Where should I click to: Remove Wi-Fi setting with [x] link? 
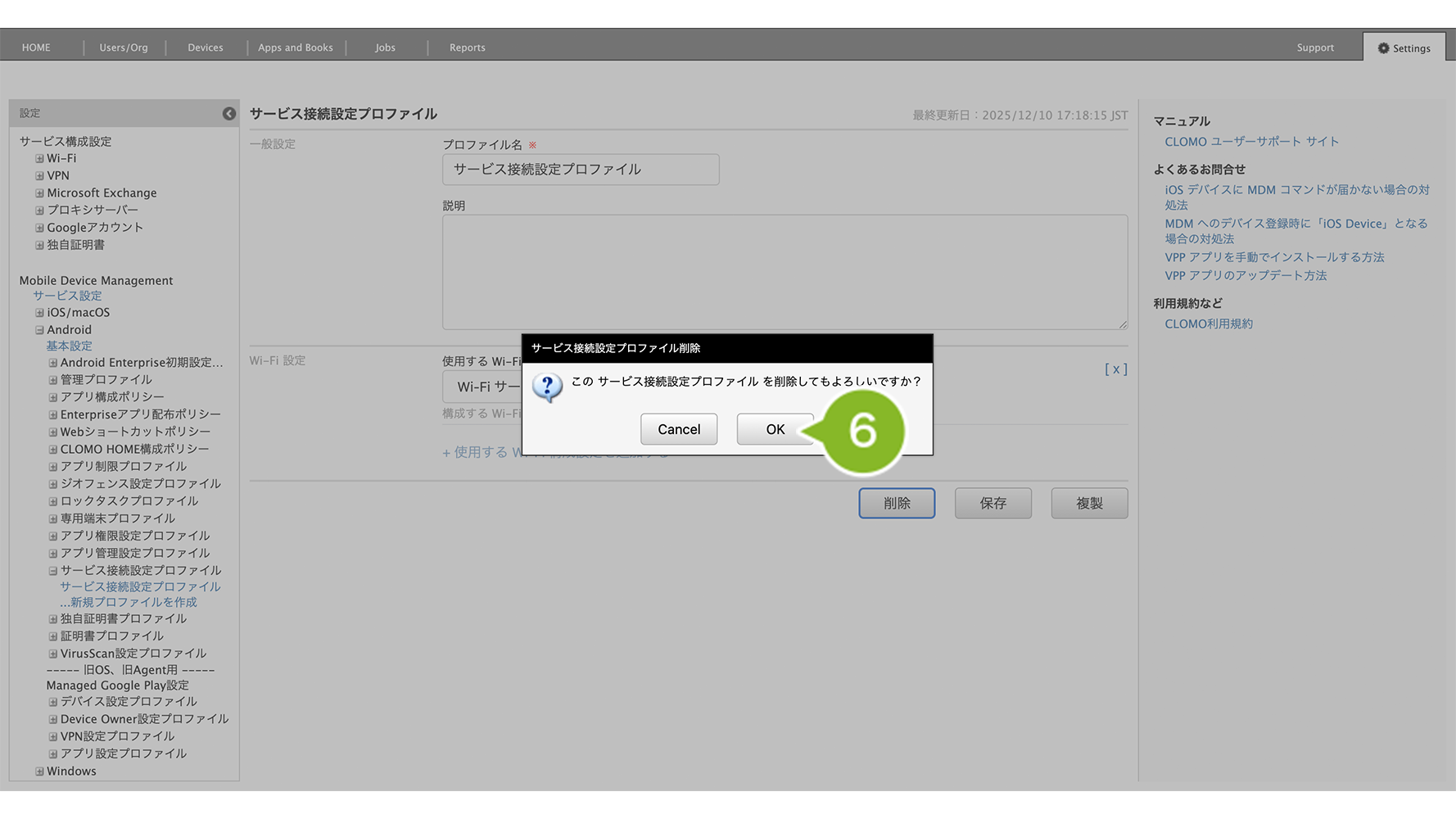click(1115, 369)
